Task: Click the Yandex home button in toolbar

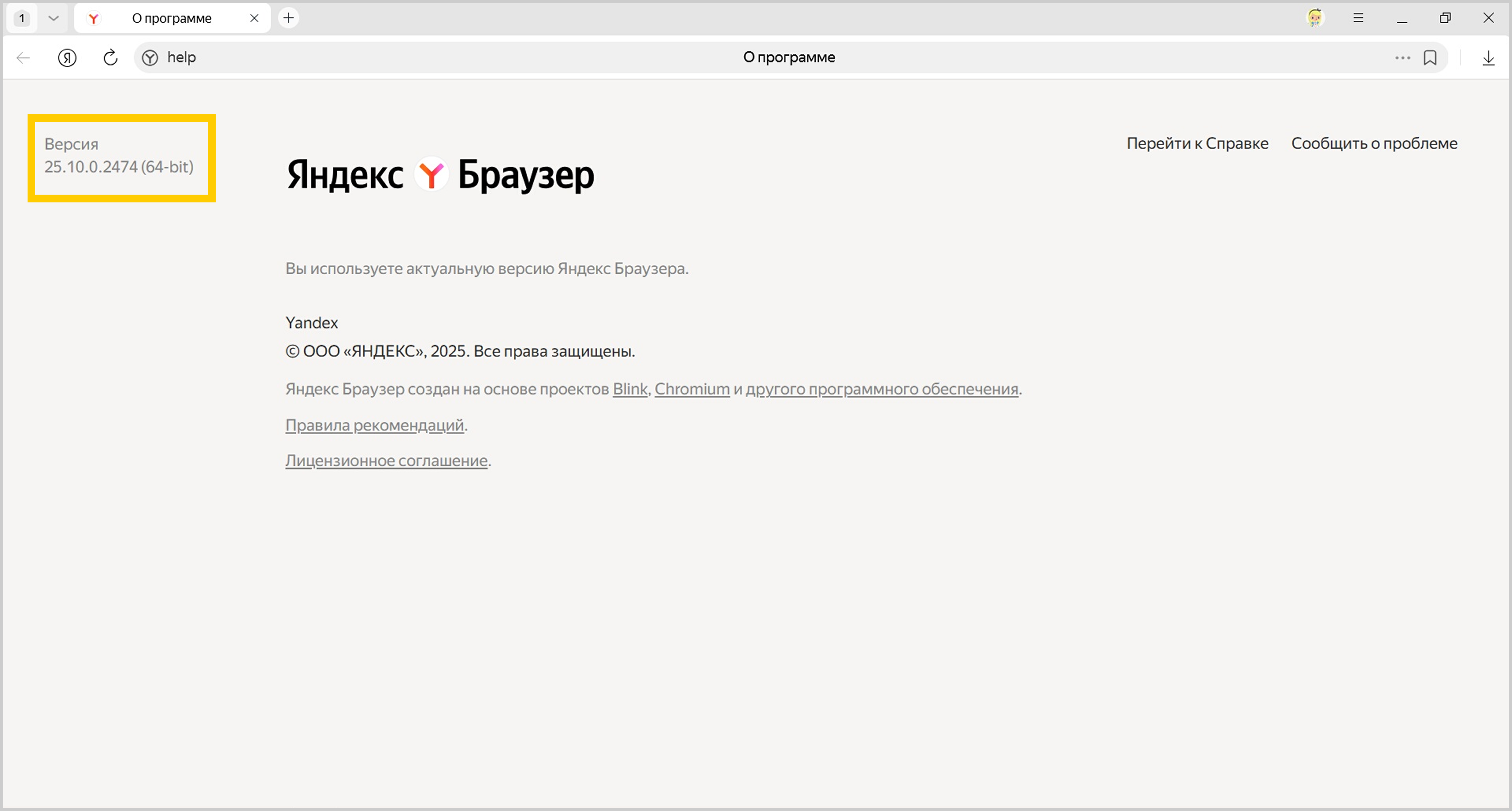Action: (67, 57)
